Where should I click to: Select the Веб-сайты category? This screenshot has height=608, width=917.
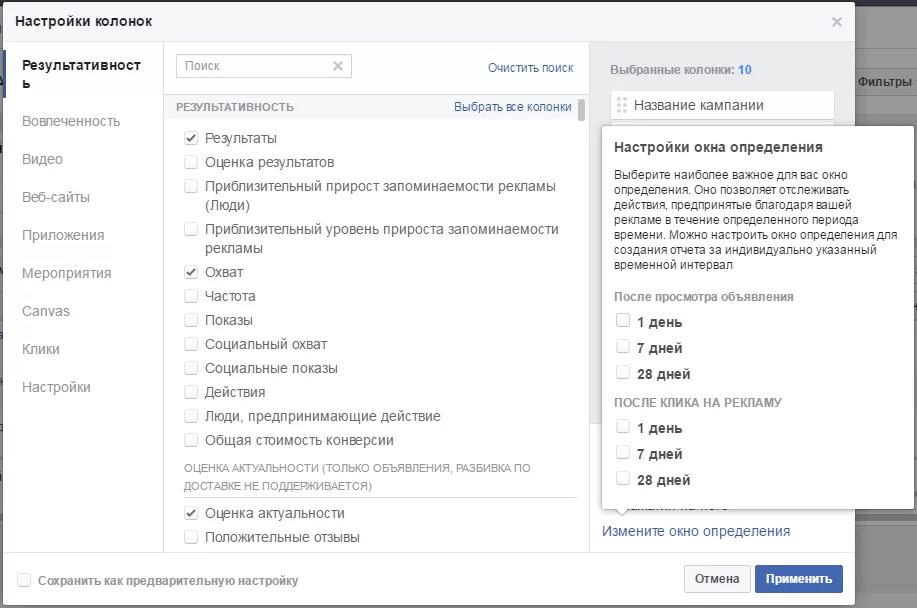(x=56, y=197)
